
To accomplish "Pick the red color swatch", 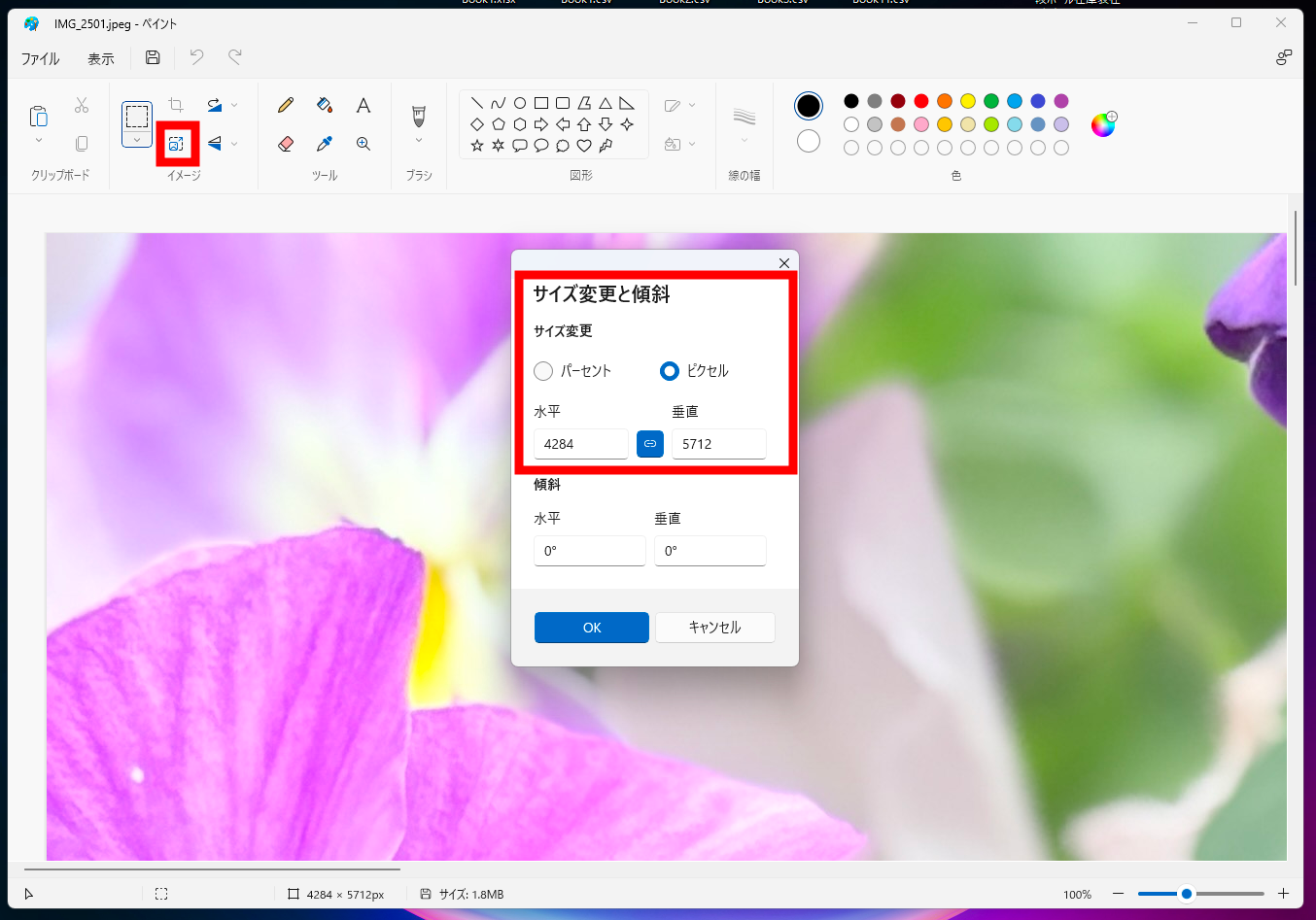I will click(x=921, y=101).
